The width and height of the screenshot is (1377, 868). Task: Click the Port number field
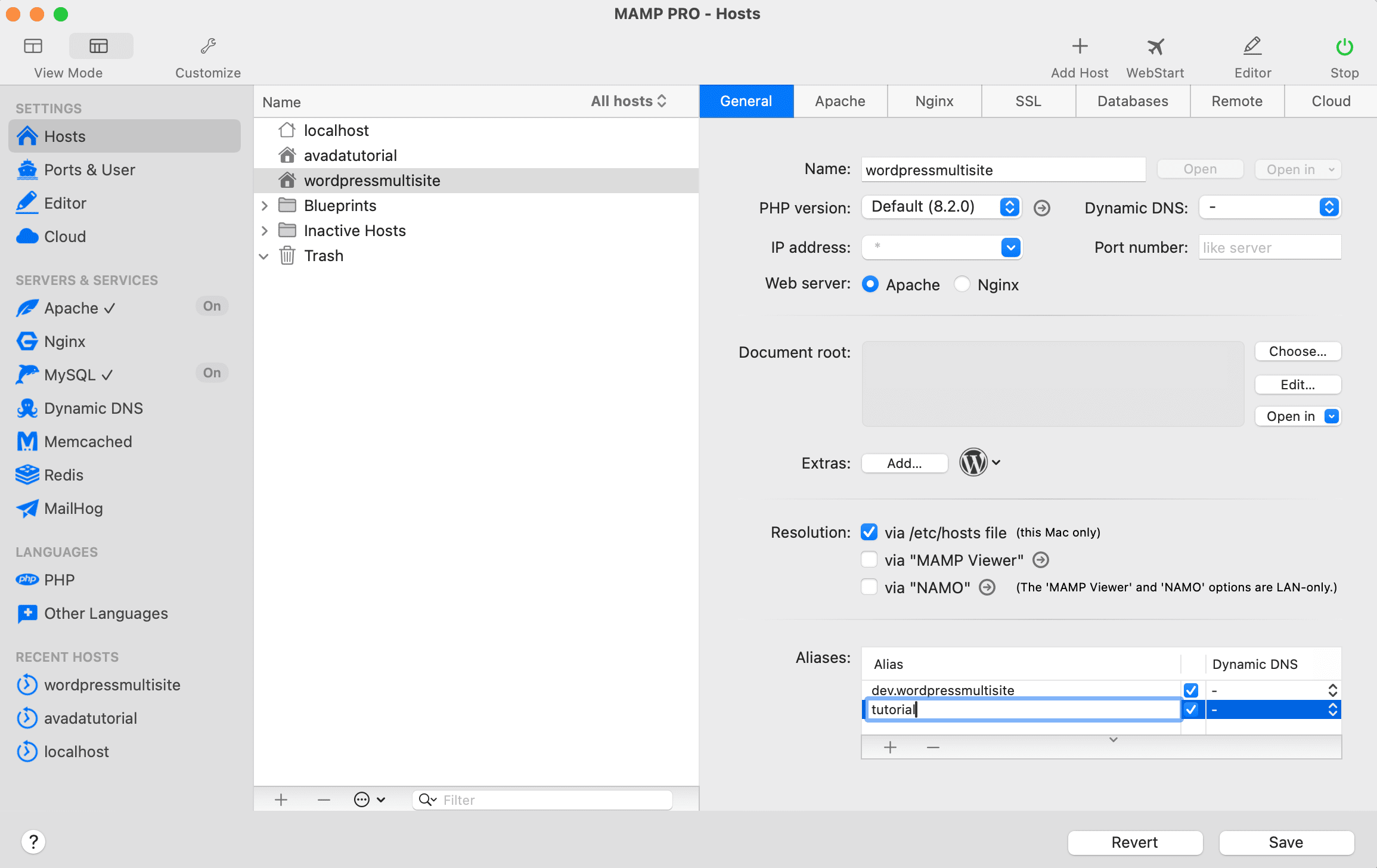click(x=1270, y=247)
